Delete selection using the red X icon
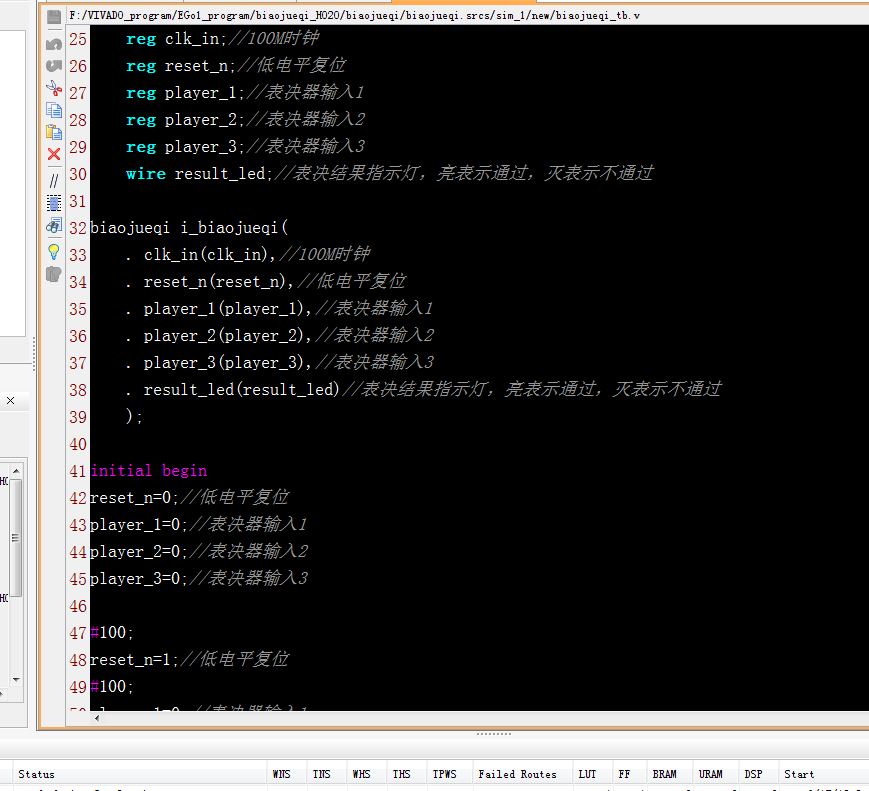Viewport: 869px width, 791px height. click(53, 155)
